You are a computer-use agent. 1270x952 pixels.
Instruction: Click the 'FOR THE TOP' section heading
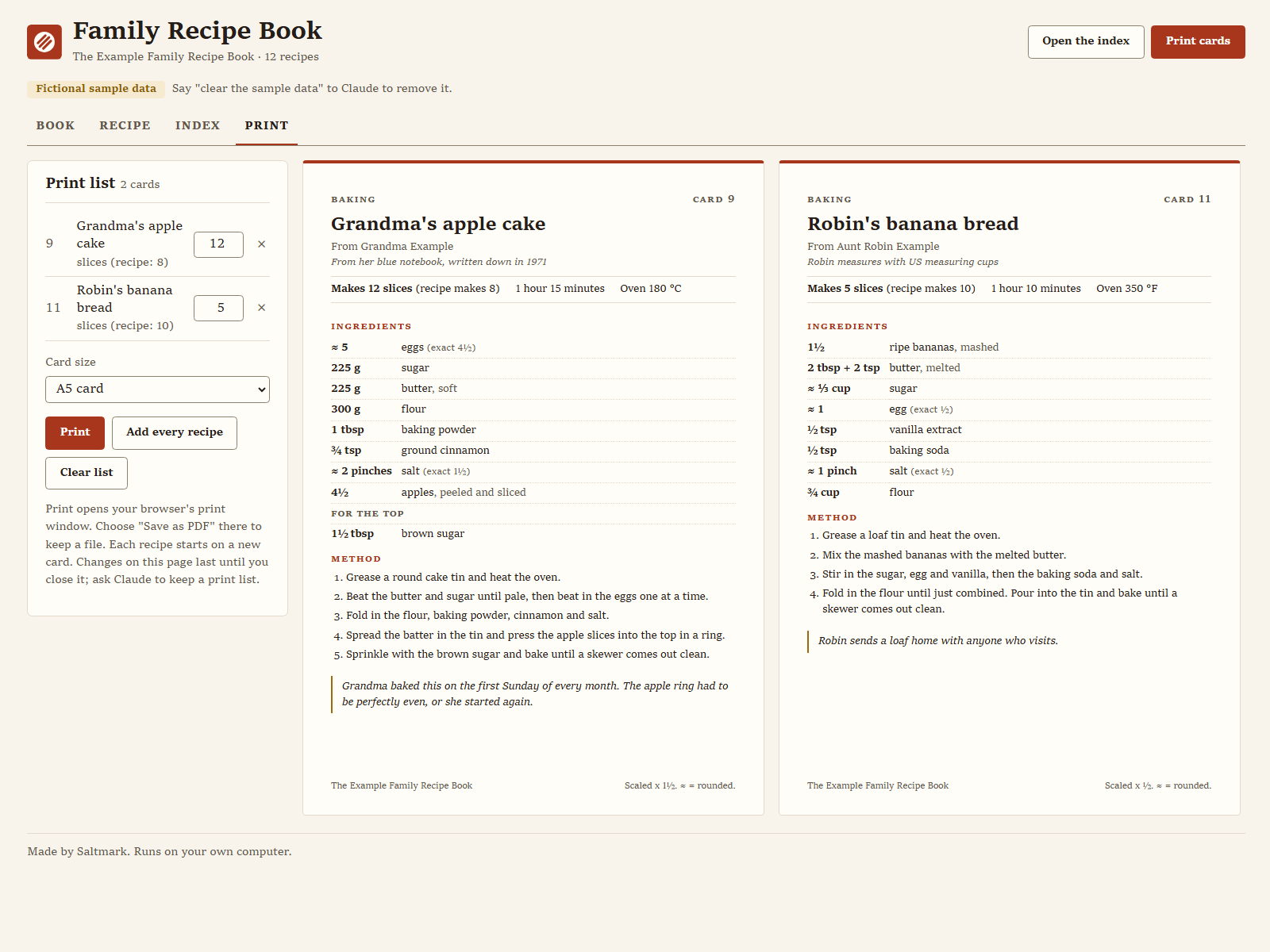coord(368,514)
